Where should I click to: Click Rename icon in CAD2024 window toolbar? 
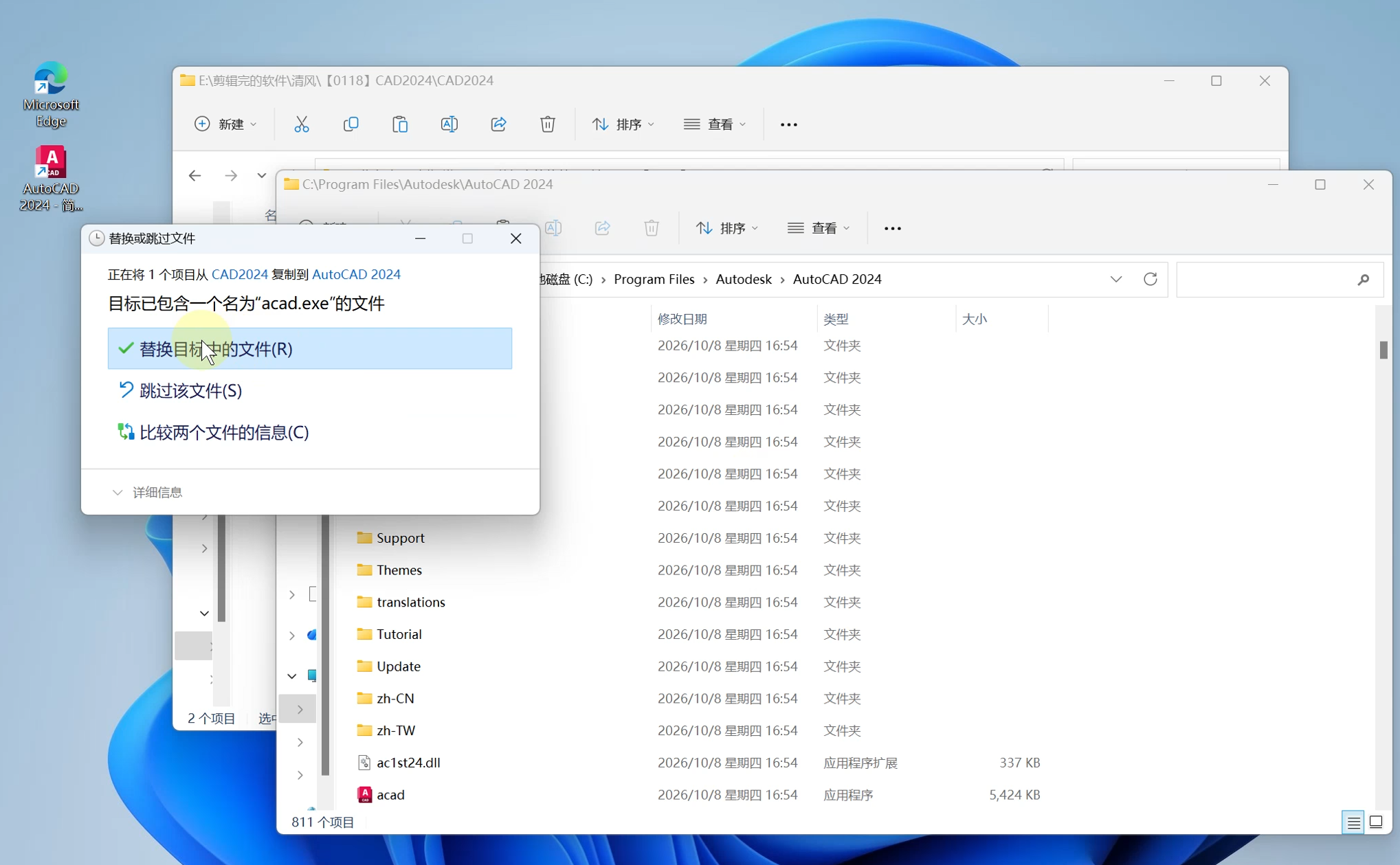(x=449, y=124)
